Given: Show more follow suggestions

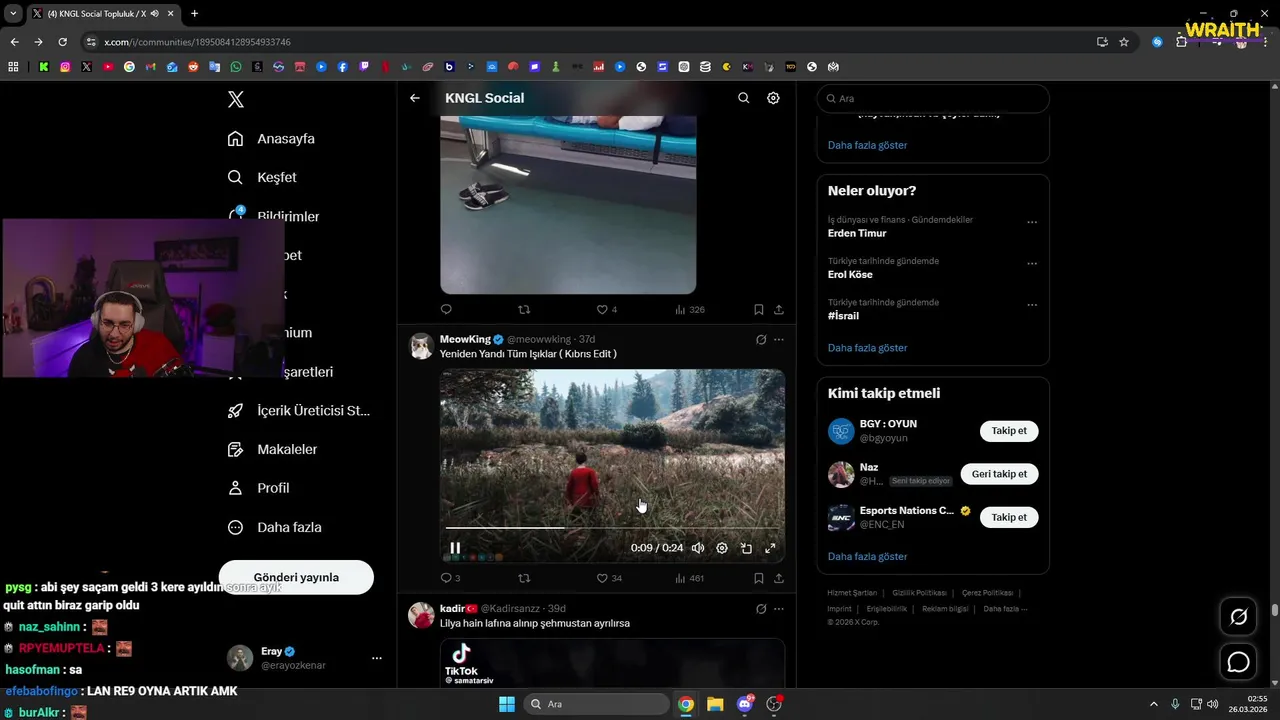Looking at the screenshot, I should [867, 556].
